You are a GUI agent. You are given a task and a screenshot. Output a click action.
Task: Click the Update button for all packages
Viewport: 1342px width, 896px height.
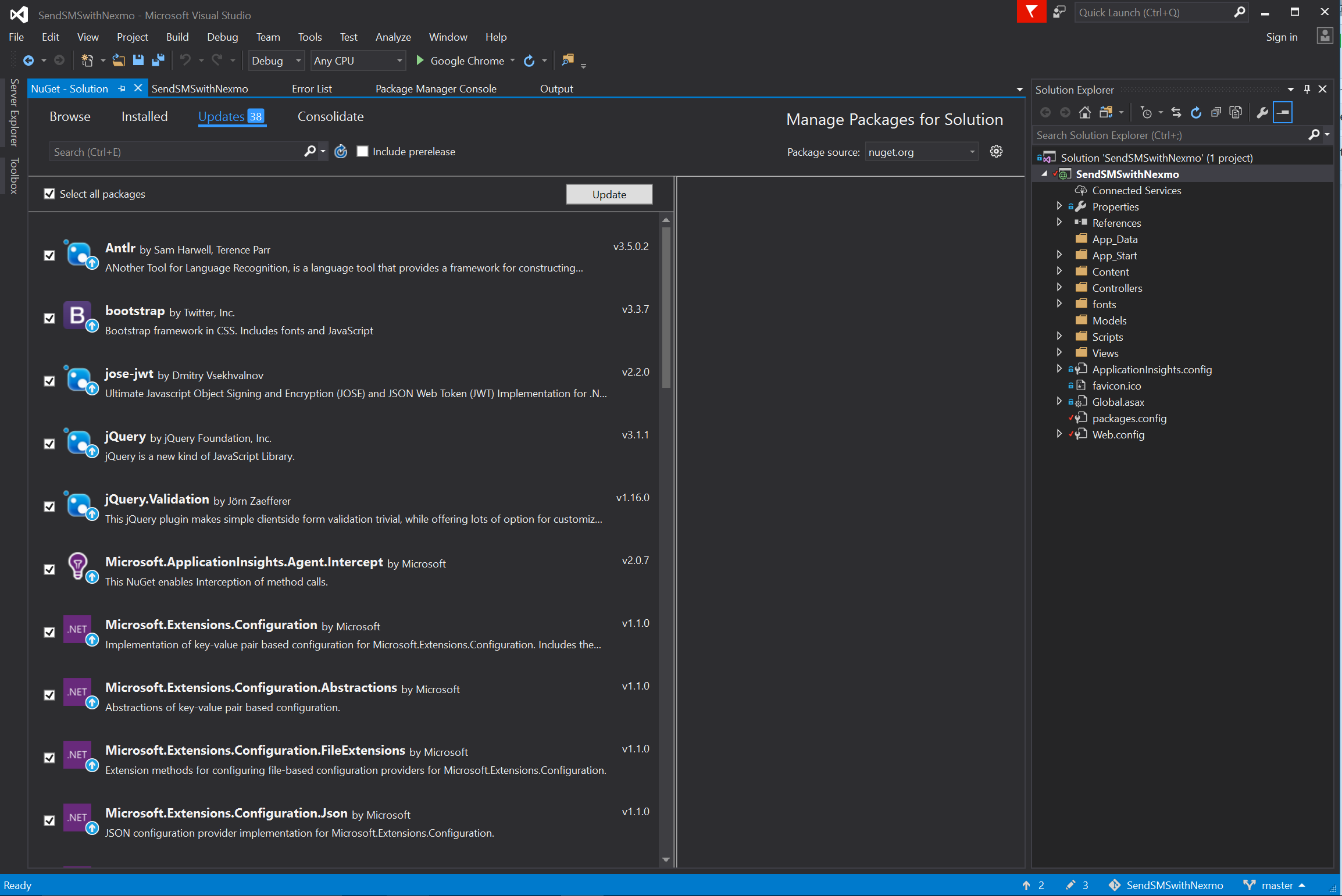(609, 193)
